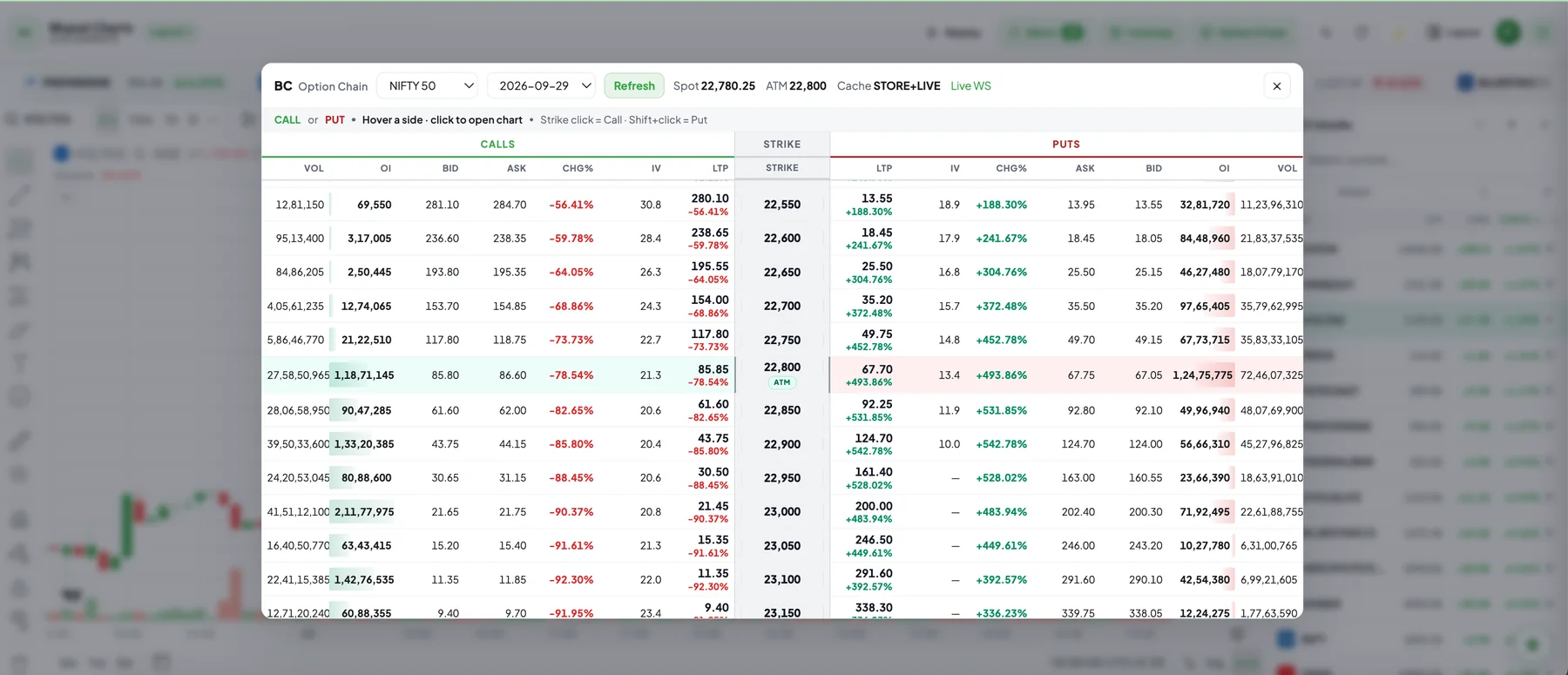Click the Calls LTP column header

[x=720, y=168]
